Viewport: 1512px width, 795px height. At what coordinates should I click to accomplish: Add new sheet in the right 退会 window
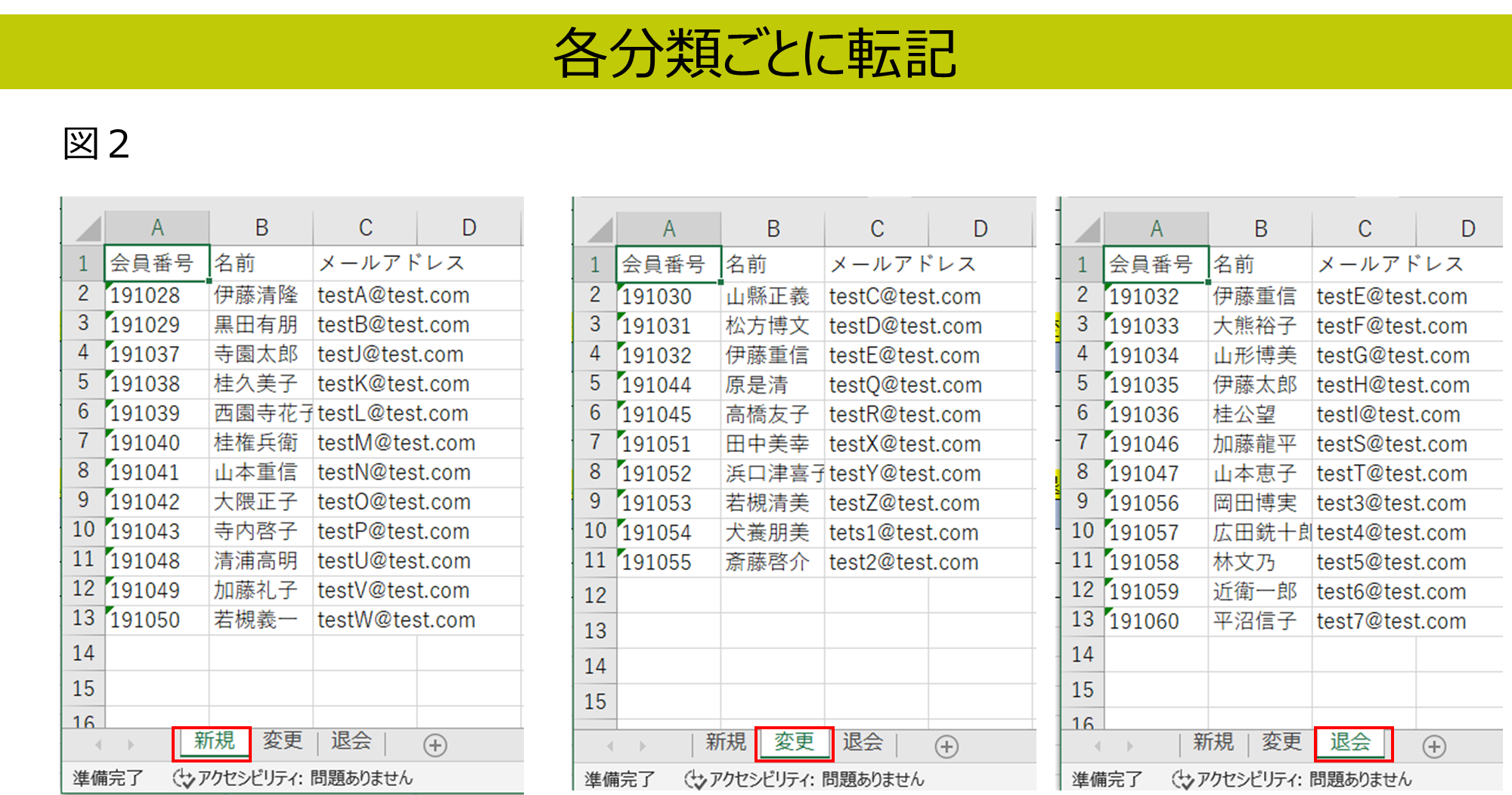click(1434, 747)
